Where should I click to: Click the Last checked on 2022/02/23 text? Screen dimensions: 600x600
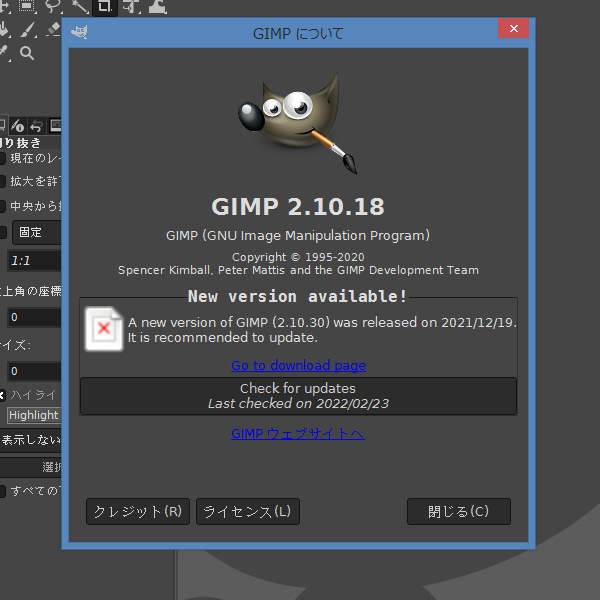point(298,404)
